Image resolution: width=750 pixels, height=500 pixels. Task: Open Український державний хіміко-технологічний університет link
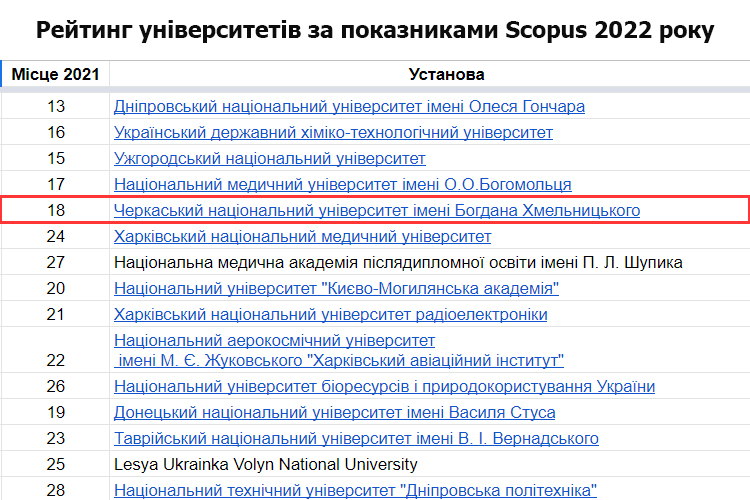(333, 132)
